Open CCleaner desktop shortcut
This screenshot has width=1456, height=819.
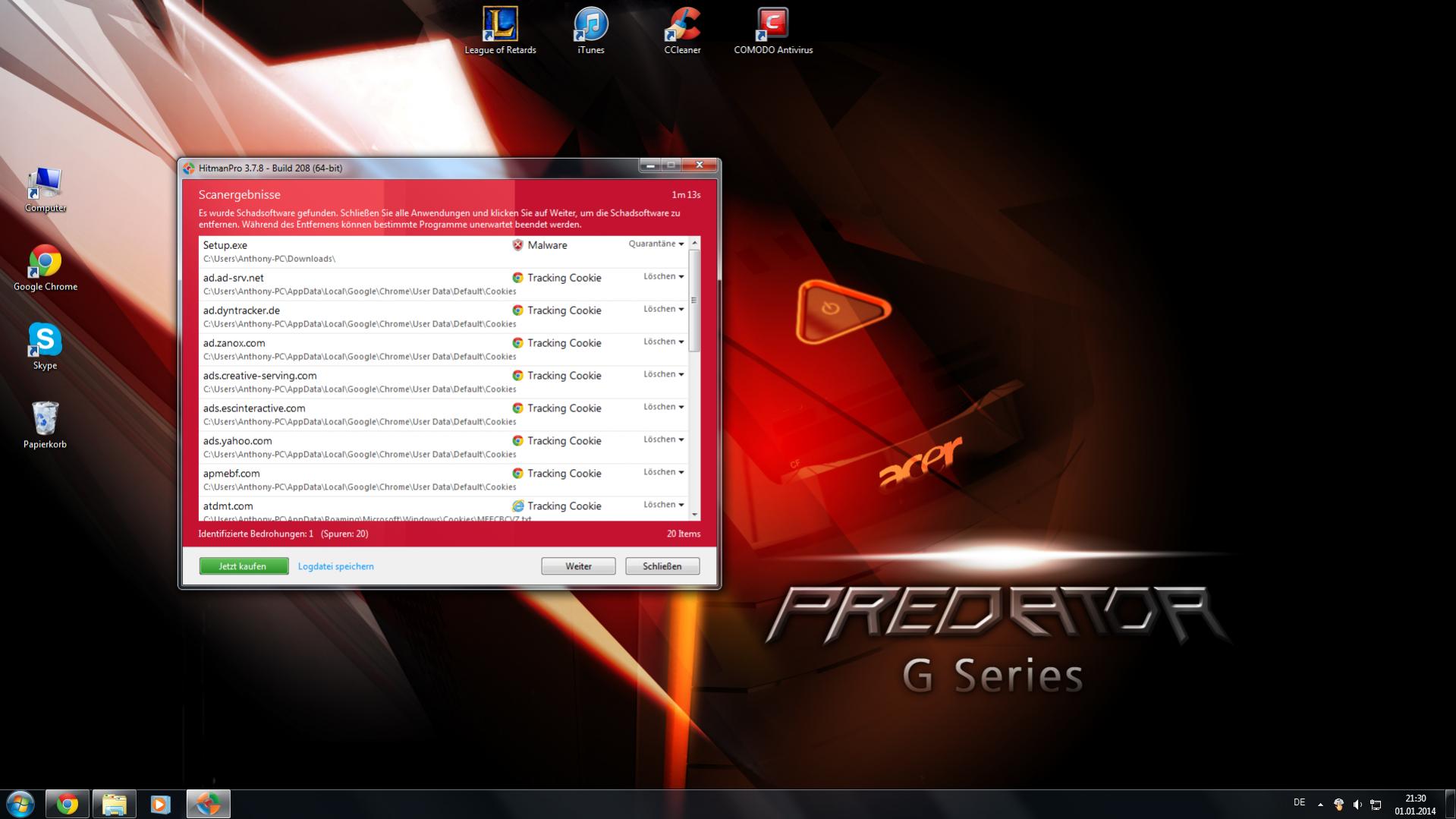(x=682, y=31)
